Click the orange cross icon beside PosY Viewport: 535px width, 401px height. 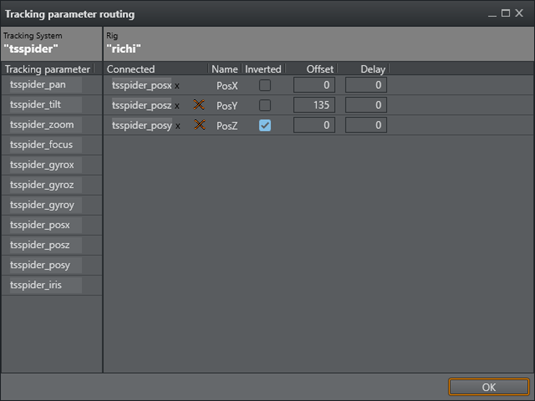coord(199,105)
